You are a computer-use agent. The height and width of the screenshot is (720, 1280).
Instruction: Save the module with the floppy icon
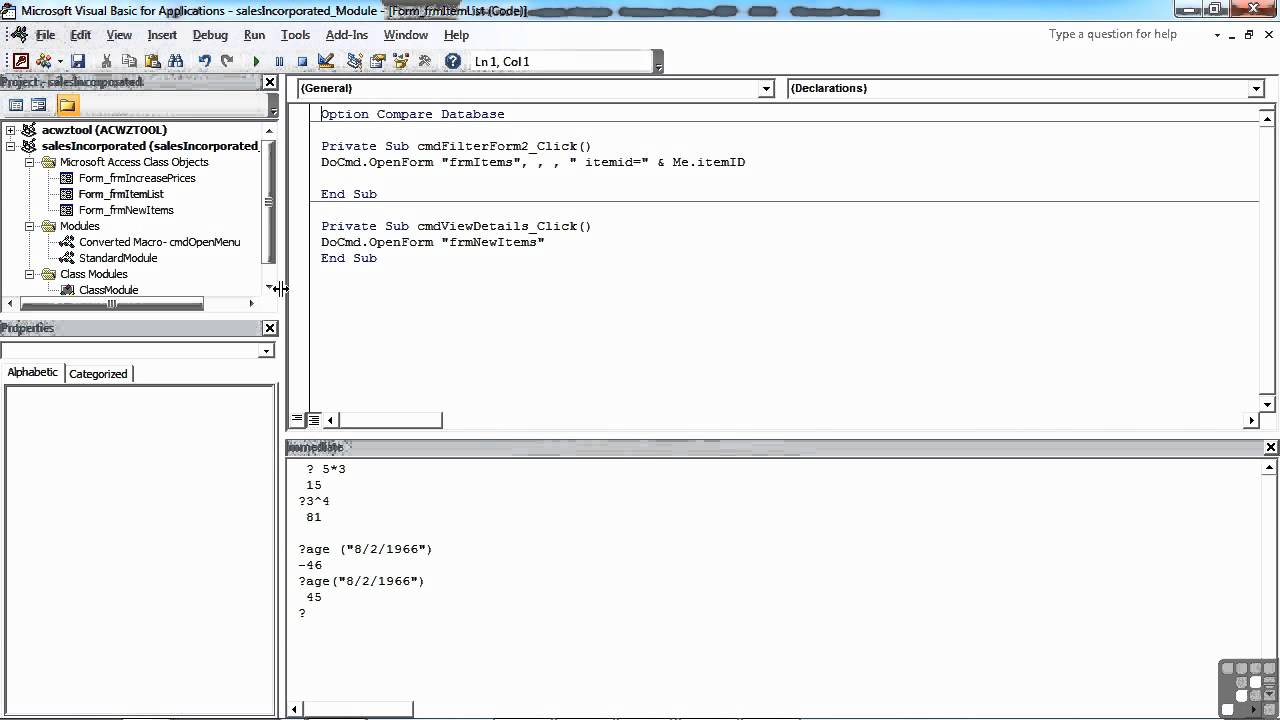pyautogui.click(x=78, y=61)
